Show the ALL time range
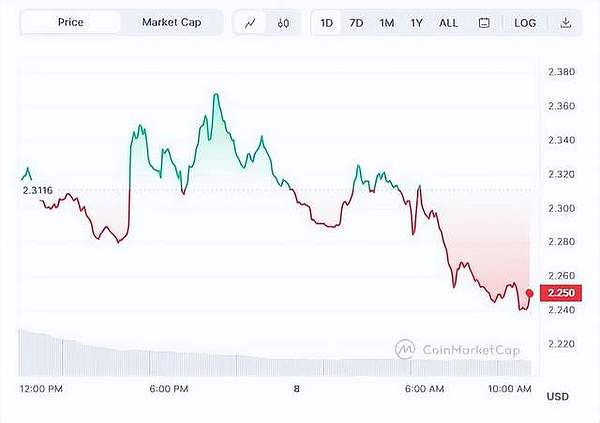Image resolution: width=600 pixels, height=423 pixels. (x=449, y=22)
